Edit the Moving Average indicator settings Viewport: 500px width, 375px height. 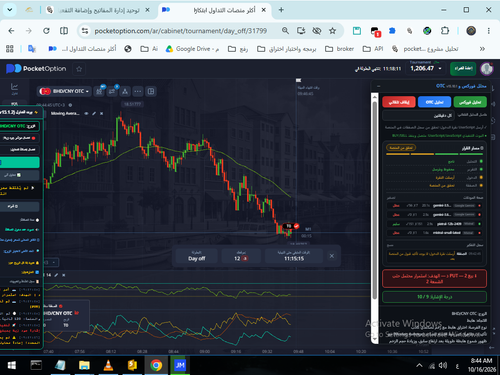tap(94, 114)
